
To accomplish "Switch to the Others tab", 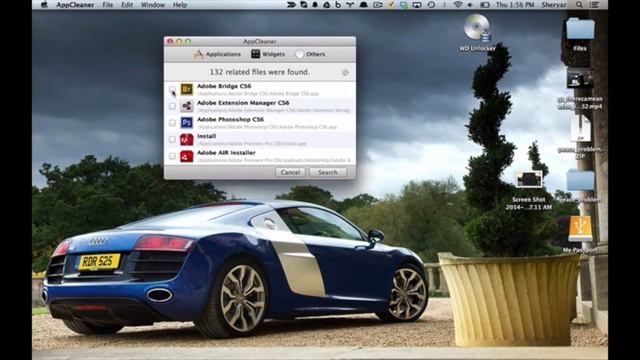I will [x=311, y=54].
